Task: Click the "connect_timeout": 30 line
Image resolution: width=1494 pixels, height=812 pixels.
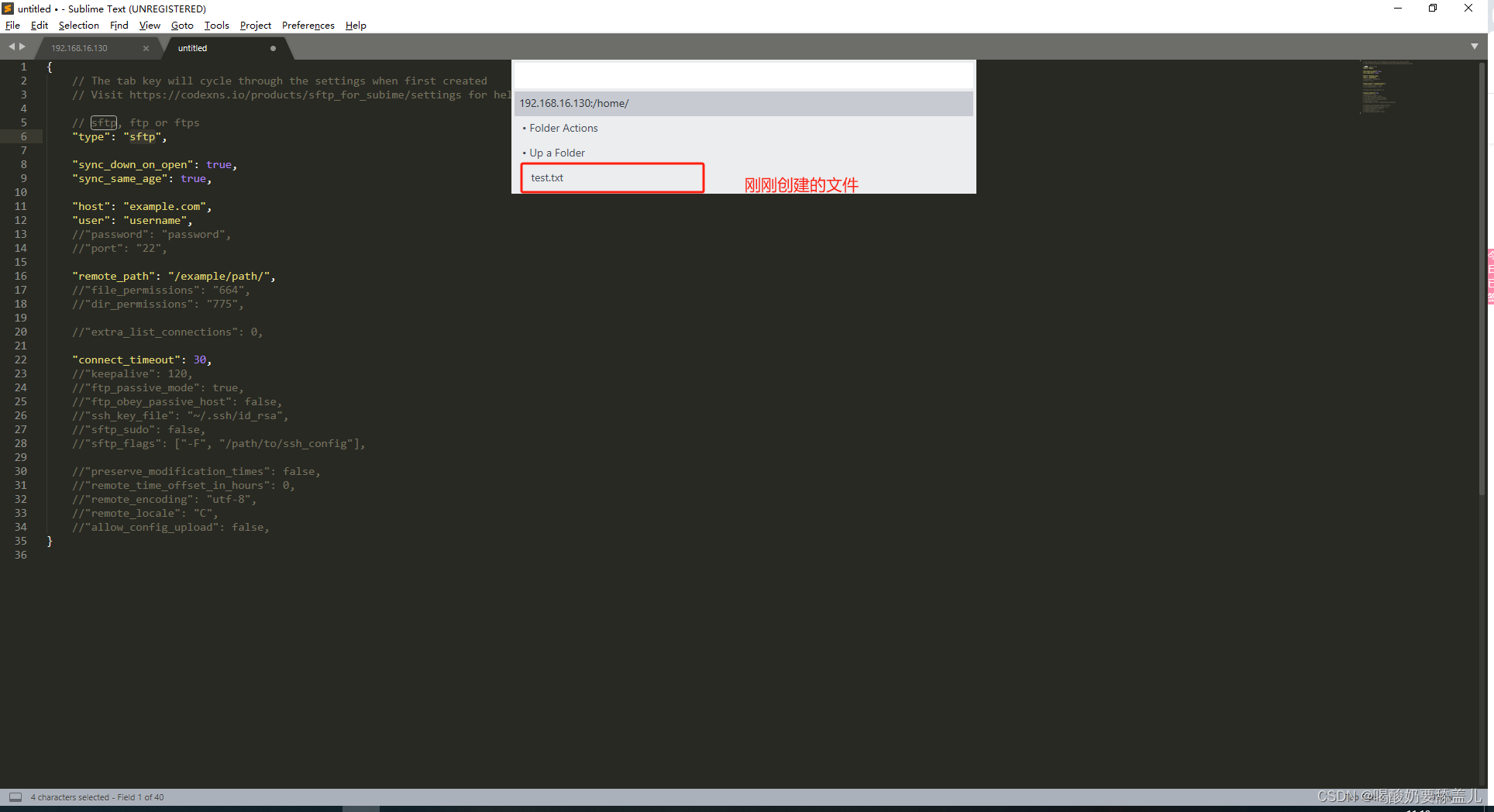Action: click(142, 360)
